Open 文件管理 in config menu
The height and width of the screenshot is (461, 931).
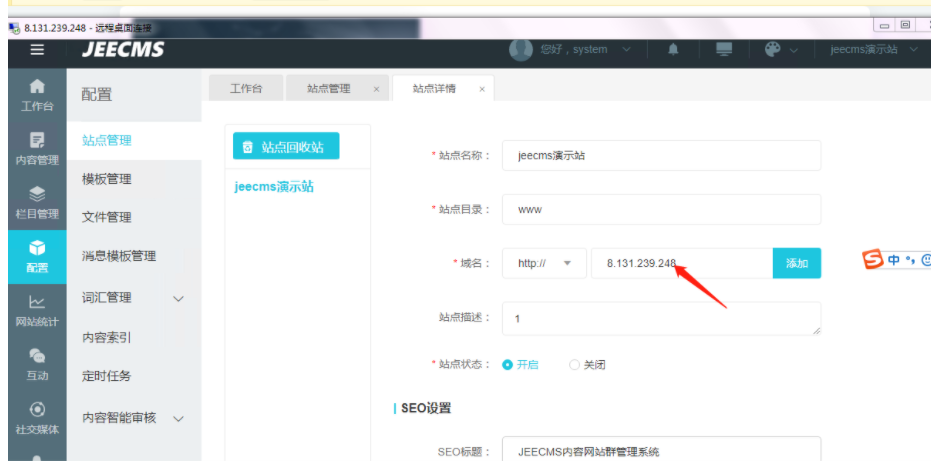click(134, 217)
